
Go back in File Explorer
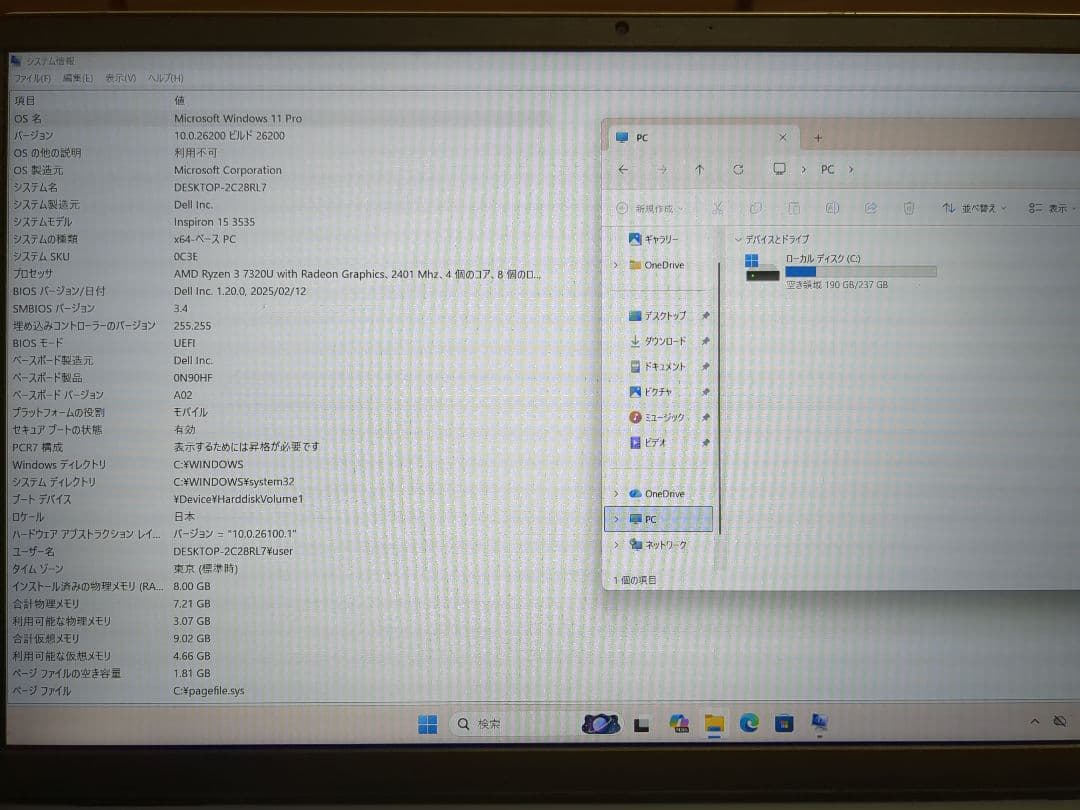click(x=623, y=169)
